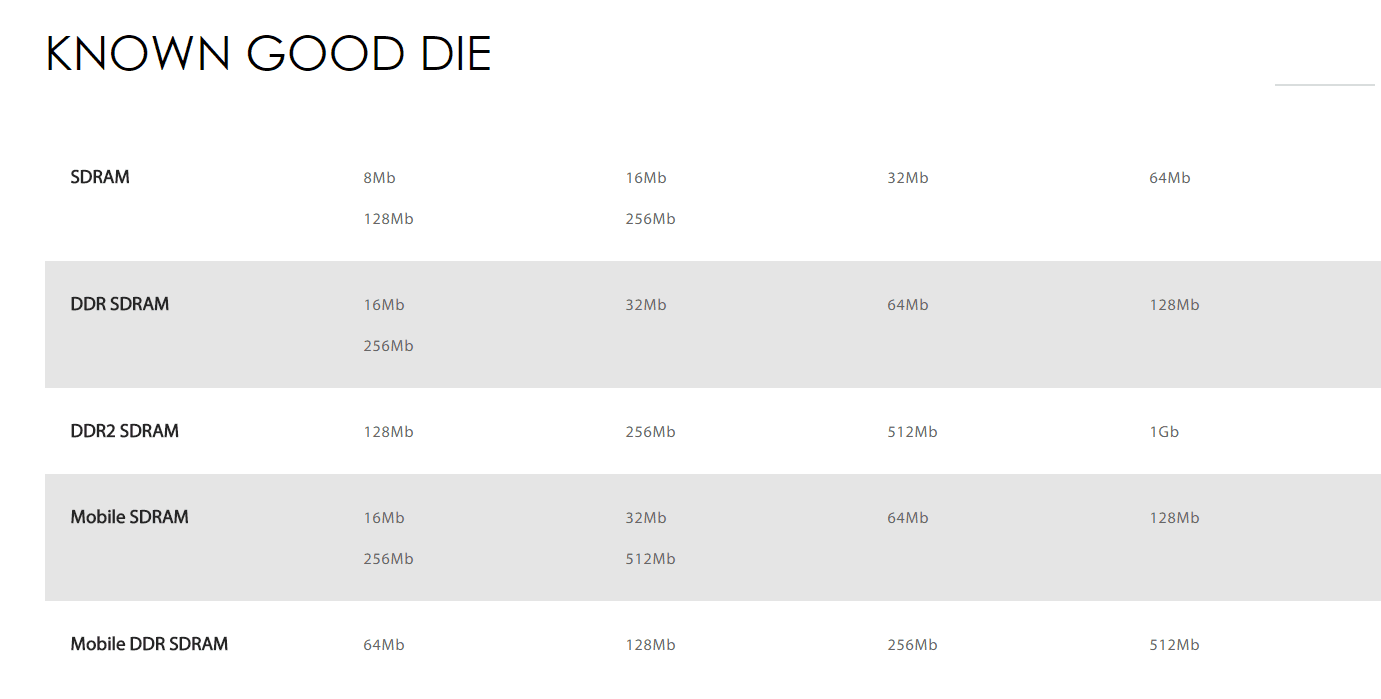This screenshot has height=699, width=1381.
Task: Click 128Mb in DDR SDRAM row
Action: [x=1174, y=305]
